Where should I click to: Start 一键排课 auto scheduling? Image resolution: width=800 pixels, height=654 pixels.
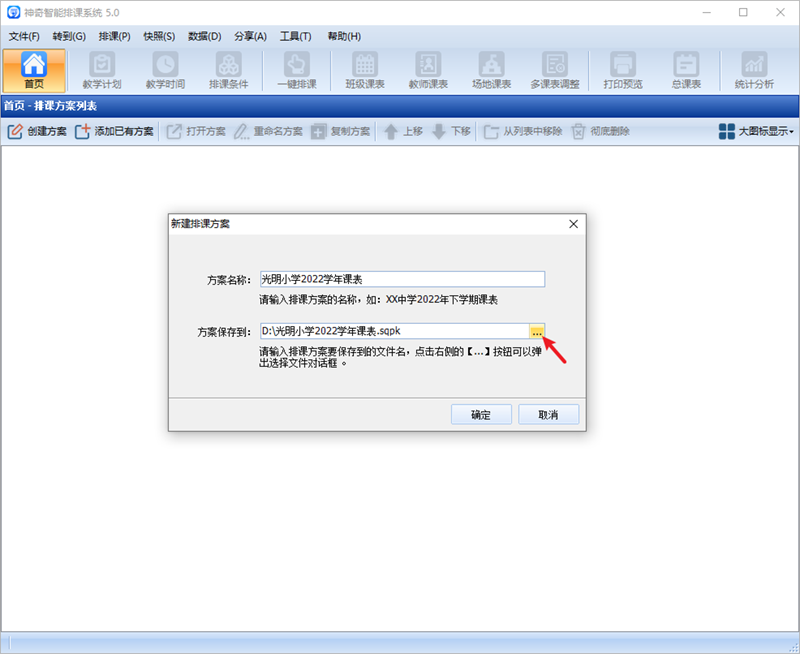click(297, 70)
